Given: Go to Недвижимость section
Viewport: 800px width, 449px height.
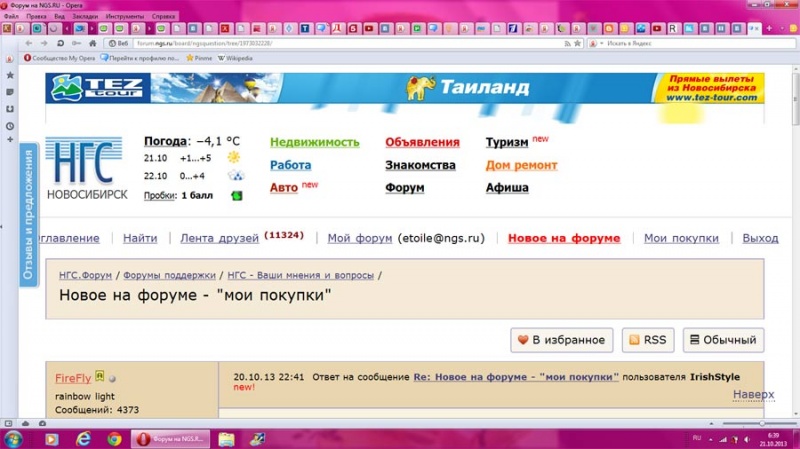Looking at the screenshot, I should point(314,142).
